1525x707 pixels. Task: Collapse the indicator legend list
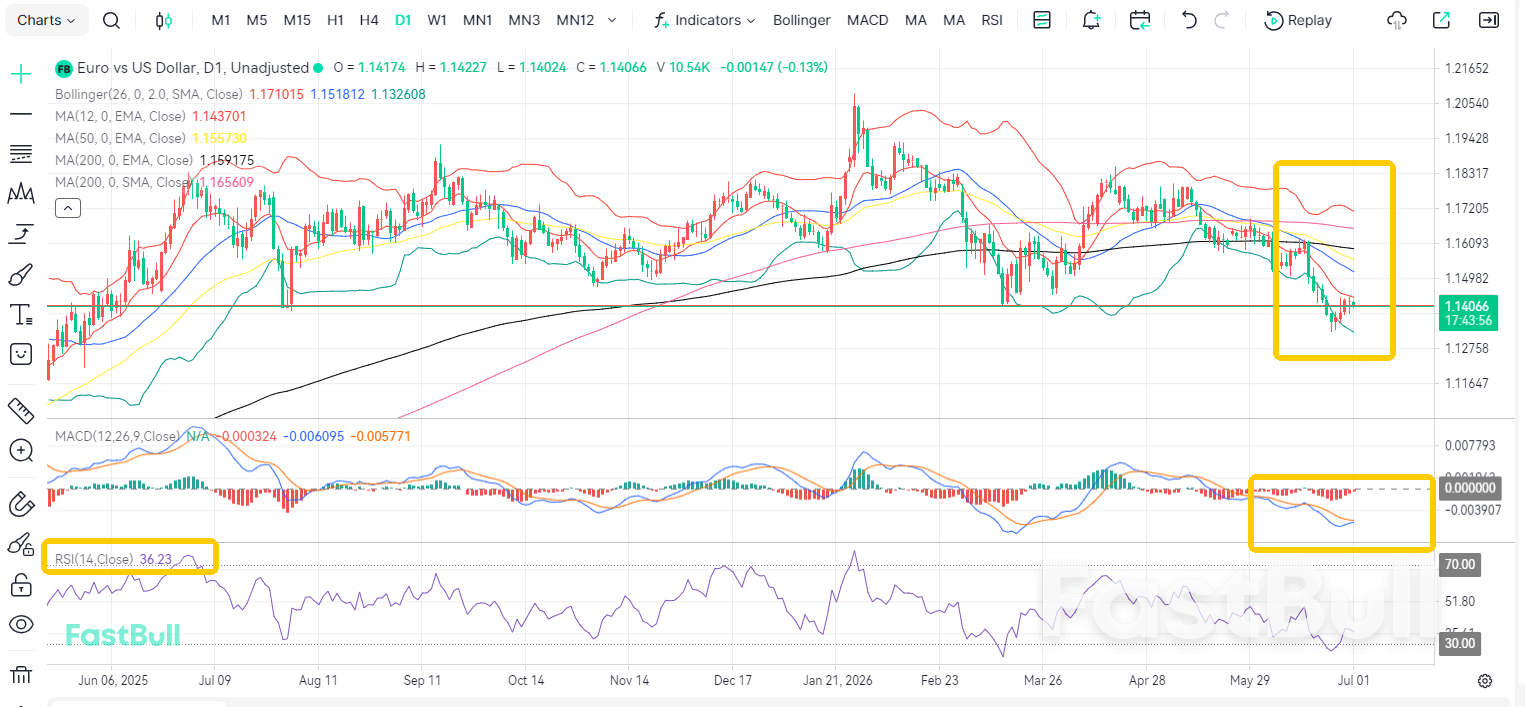click(68, 208)
